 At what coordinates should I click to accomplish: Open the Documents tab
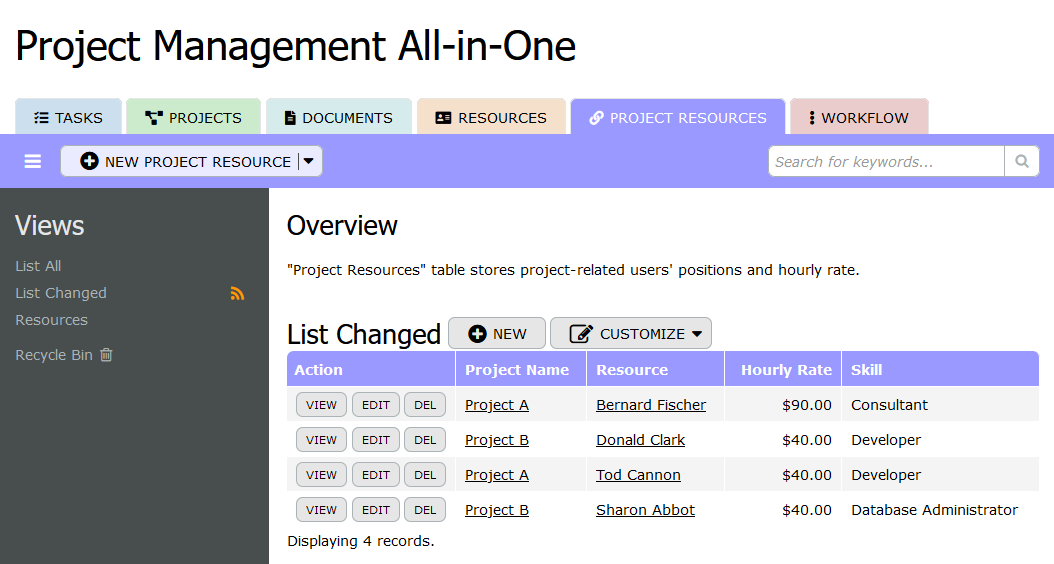pos(338,117)
